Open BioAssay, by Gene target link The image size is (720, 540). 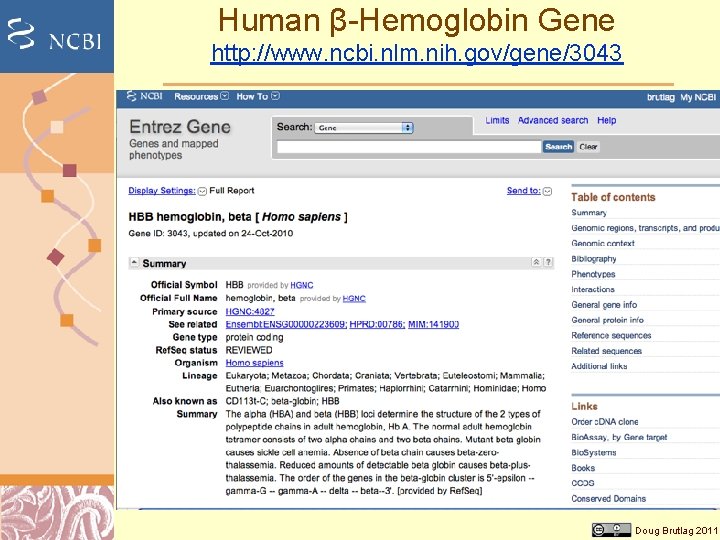[x=619, y=437]
